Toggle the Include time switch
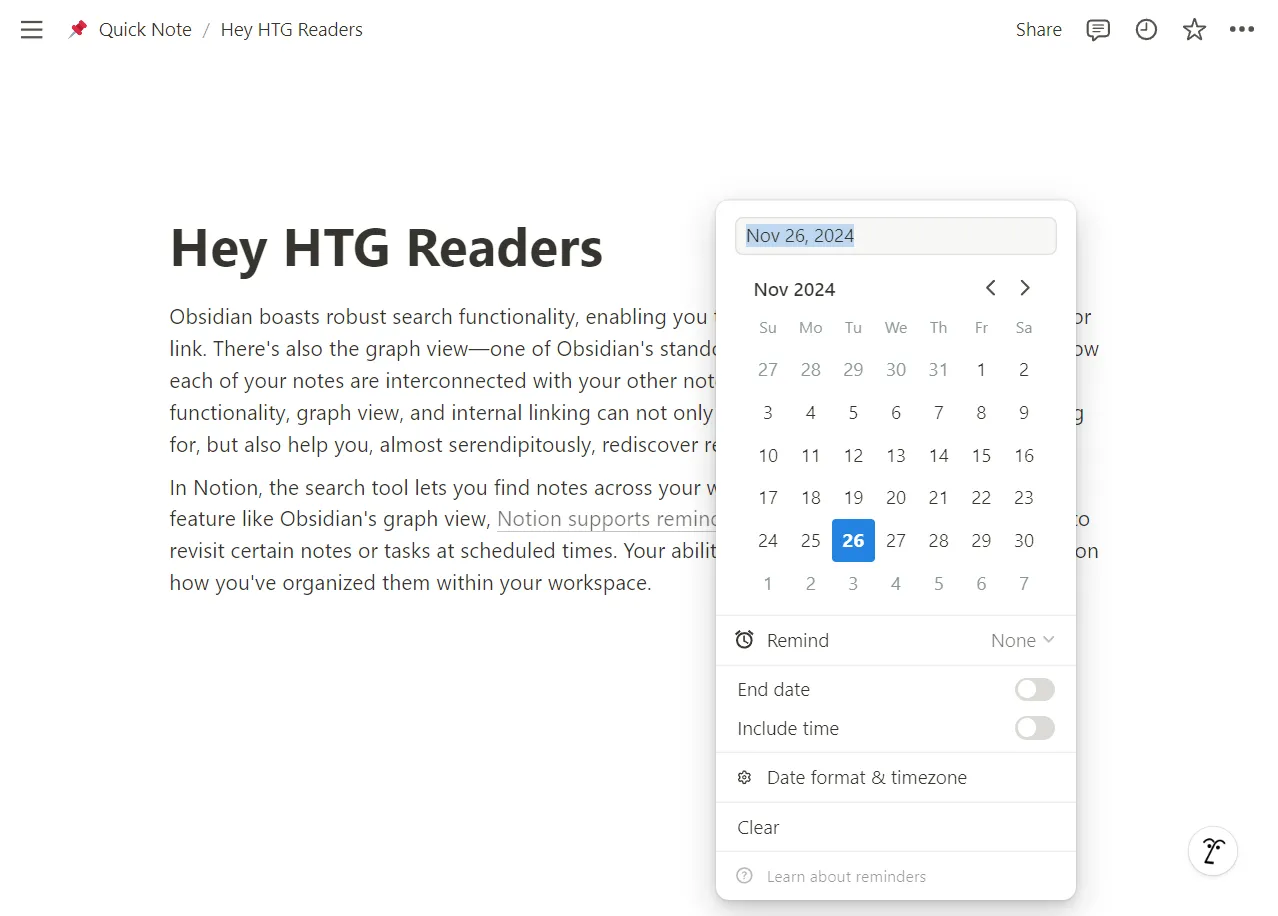This screenshot has height=916, width=1278. (x=1035, y=728)
